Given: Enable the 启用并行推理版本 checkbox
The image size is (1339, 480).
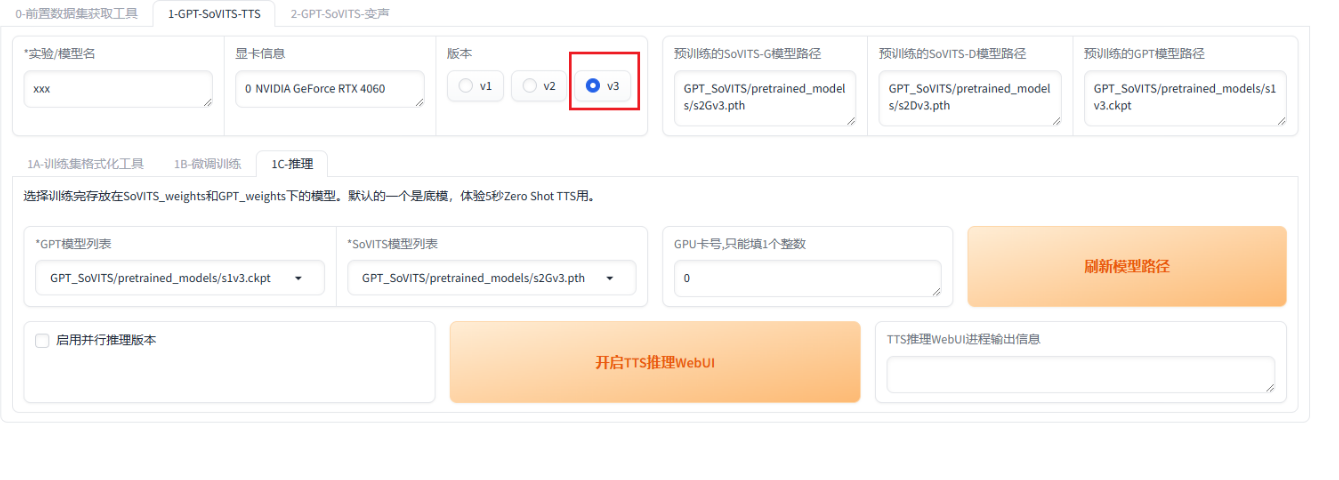Looking at the screenshot, I should click(x=42, y=340).
